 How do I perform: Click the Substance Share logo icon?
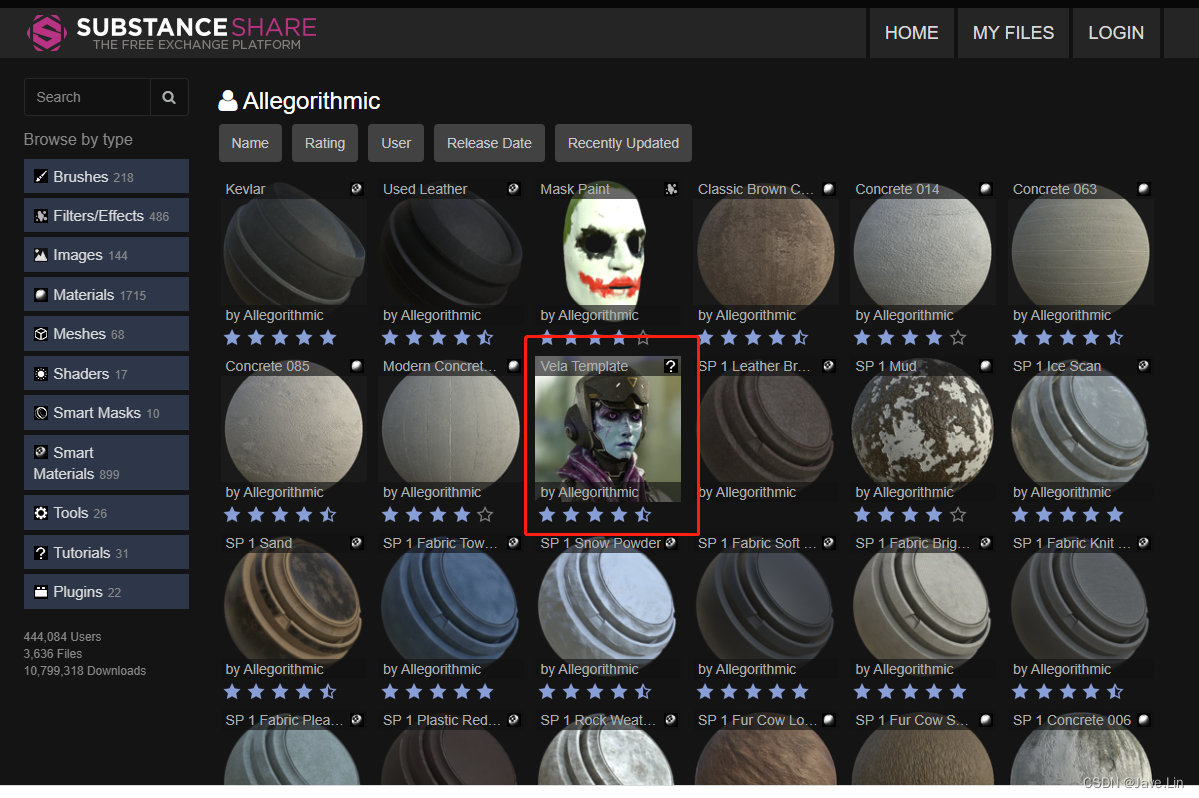(46, 33)
